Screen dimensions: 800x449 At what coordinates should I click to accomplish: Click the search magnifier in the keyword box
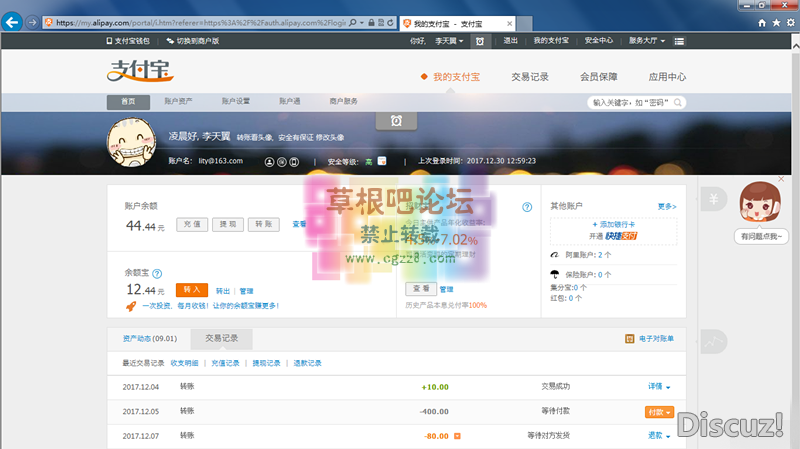tap(678, 103)
